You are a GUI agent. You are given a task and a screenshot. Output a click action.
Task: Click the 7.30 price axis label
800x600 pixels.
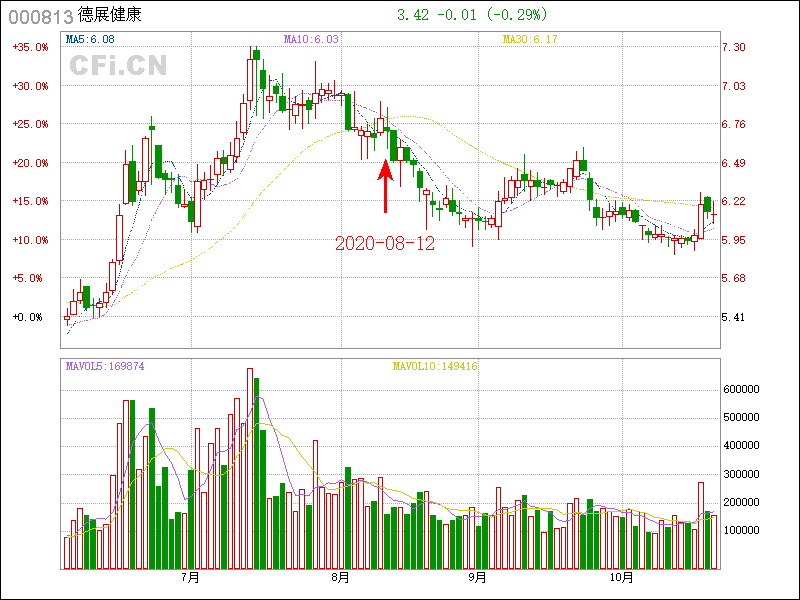coord(733,47)
